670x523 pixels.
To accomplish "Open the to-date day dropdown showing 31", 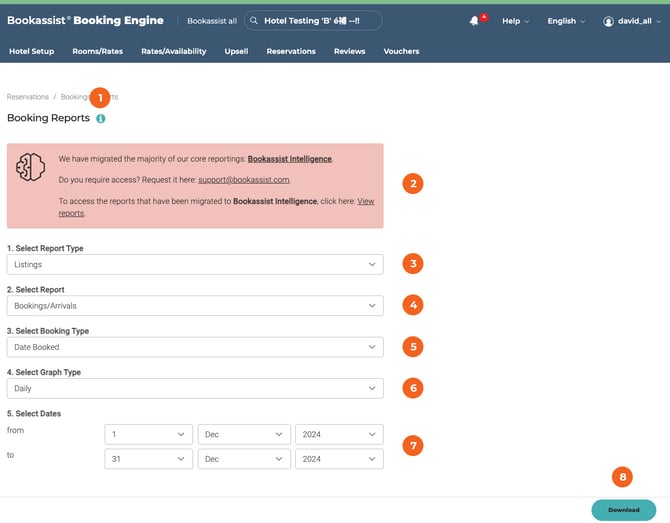I will click(148, 459).
